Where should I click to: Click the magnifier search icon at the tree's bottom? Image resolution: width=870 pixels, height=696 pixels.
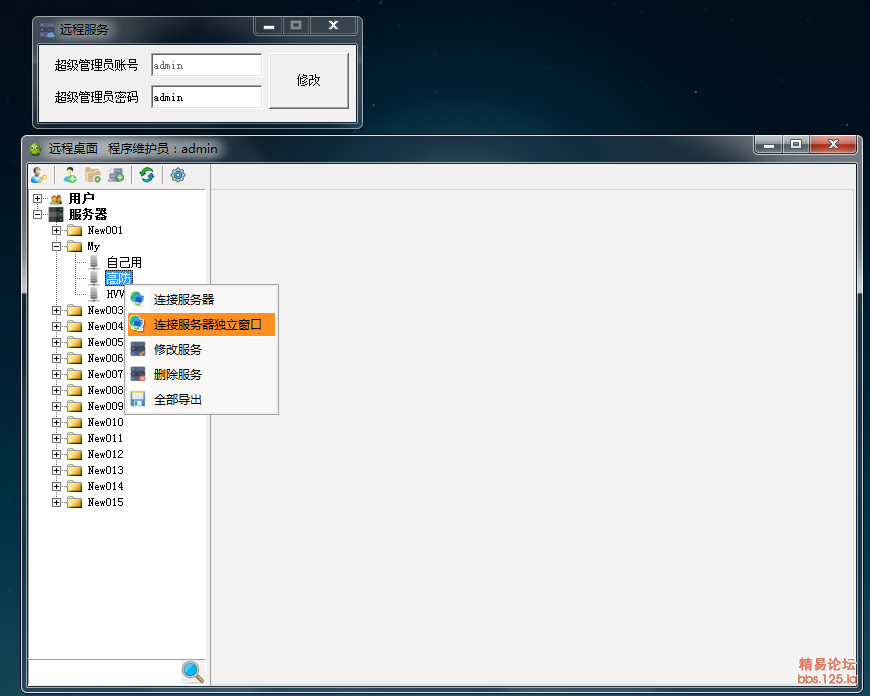[193, 672]
